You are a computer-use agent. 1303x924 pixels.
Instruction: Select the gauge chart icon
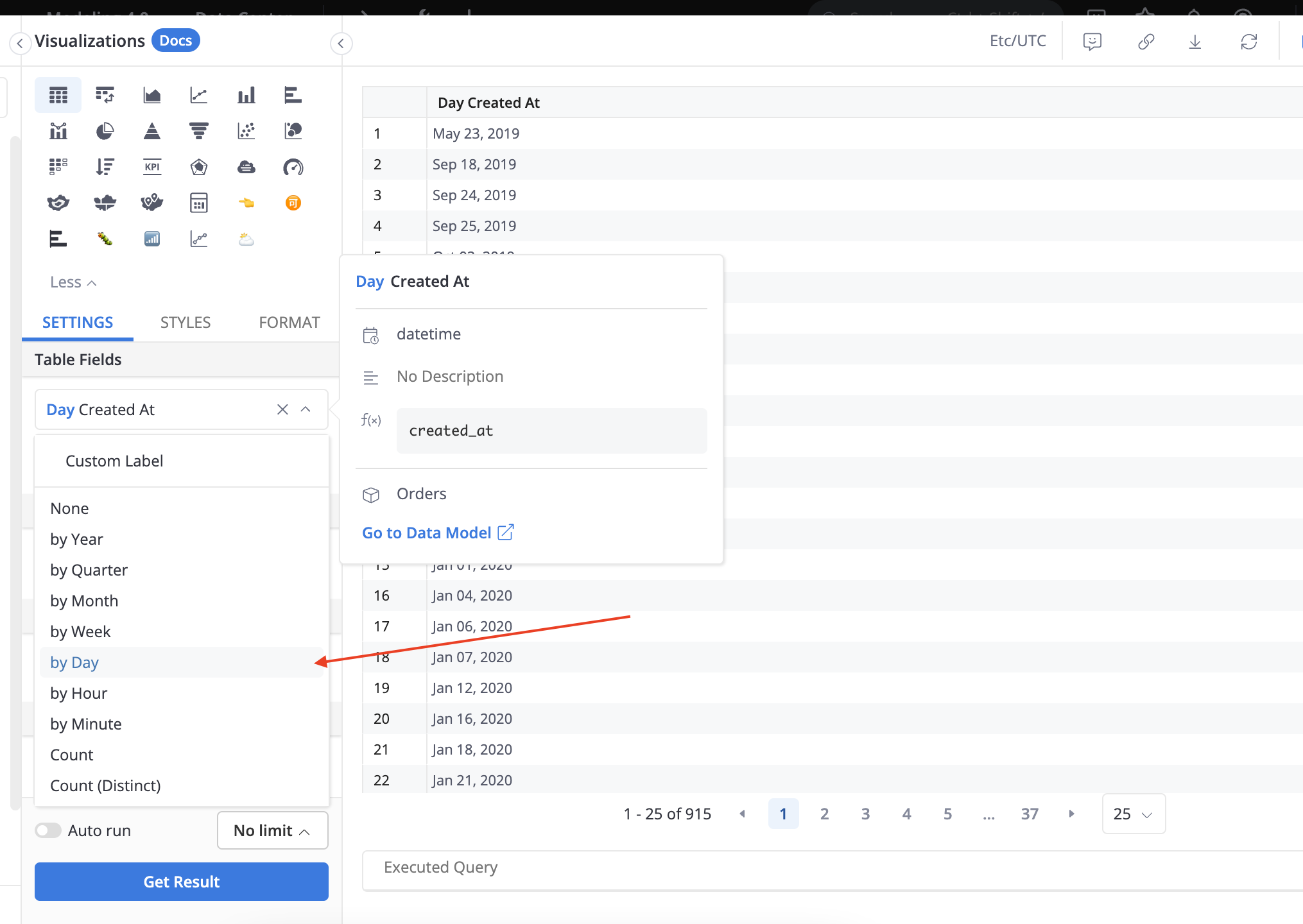pyautogui.click(x=293, y=167)
